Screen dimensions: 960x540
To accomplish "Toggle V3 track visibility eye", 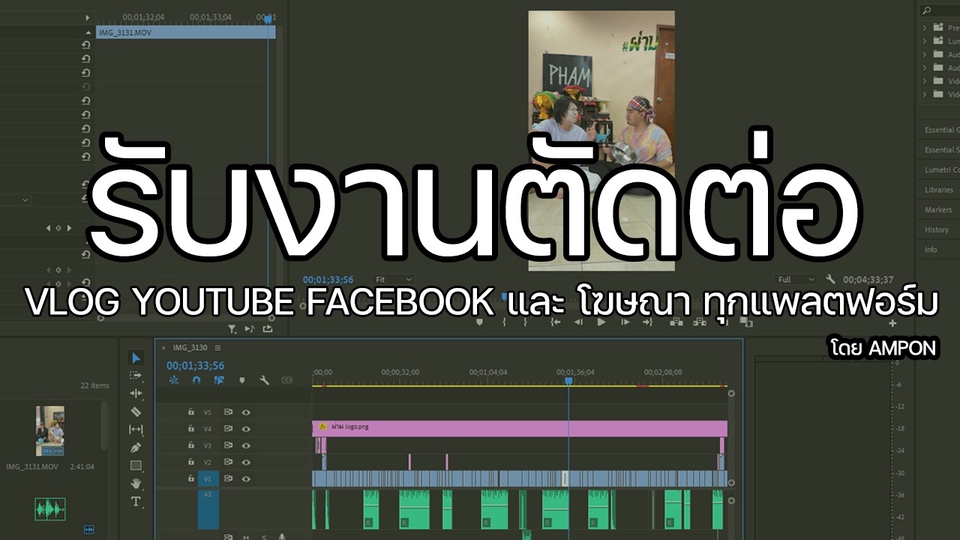I will [x=246, y=446].
